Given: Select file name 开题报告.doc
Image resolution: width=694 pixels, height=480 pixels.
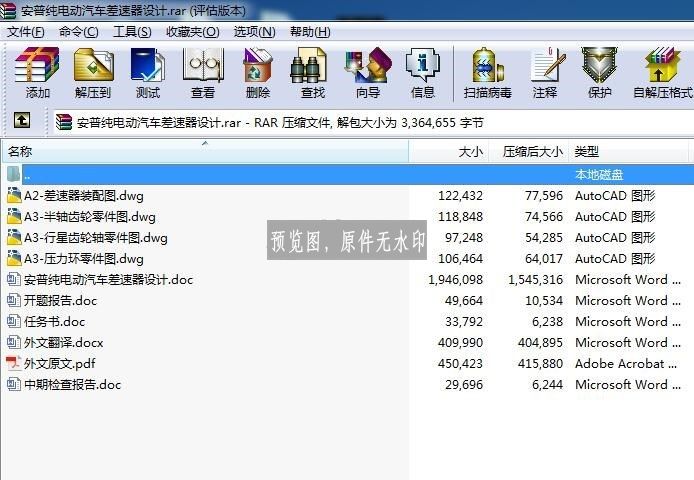Looking at the screenshot, I should pyautogui.click(x=60, y=301).
